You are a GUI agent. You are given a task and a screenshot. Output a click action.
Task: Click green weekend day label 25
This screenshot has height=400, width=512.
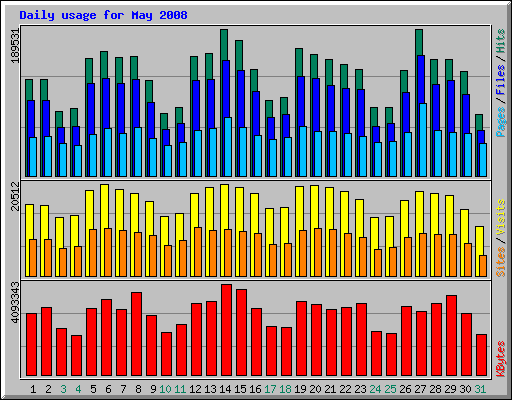[x=390, y=389]
